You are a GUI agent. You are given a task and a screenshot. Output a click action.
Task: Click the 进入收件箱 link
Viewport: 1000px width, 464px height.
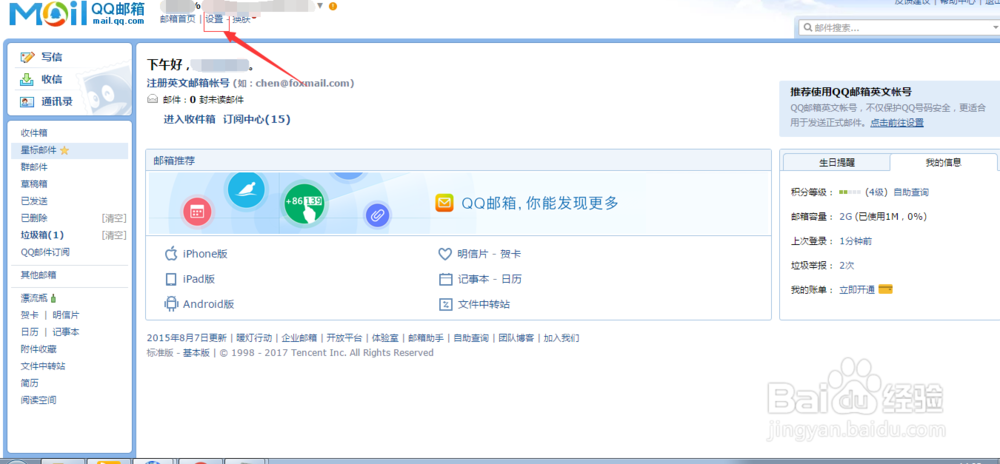point(189,119)
